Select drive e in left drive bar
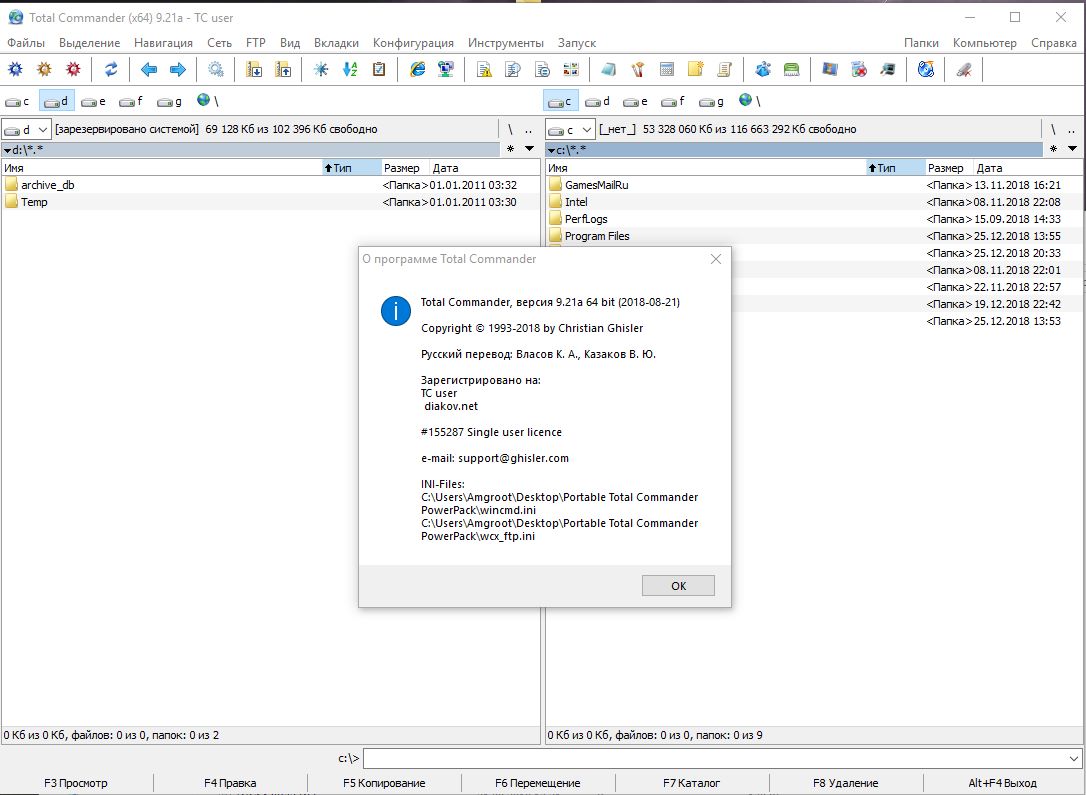Viewport: 1086px width, 795px height. (94, 101)
